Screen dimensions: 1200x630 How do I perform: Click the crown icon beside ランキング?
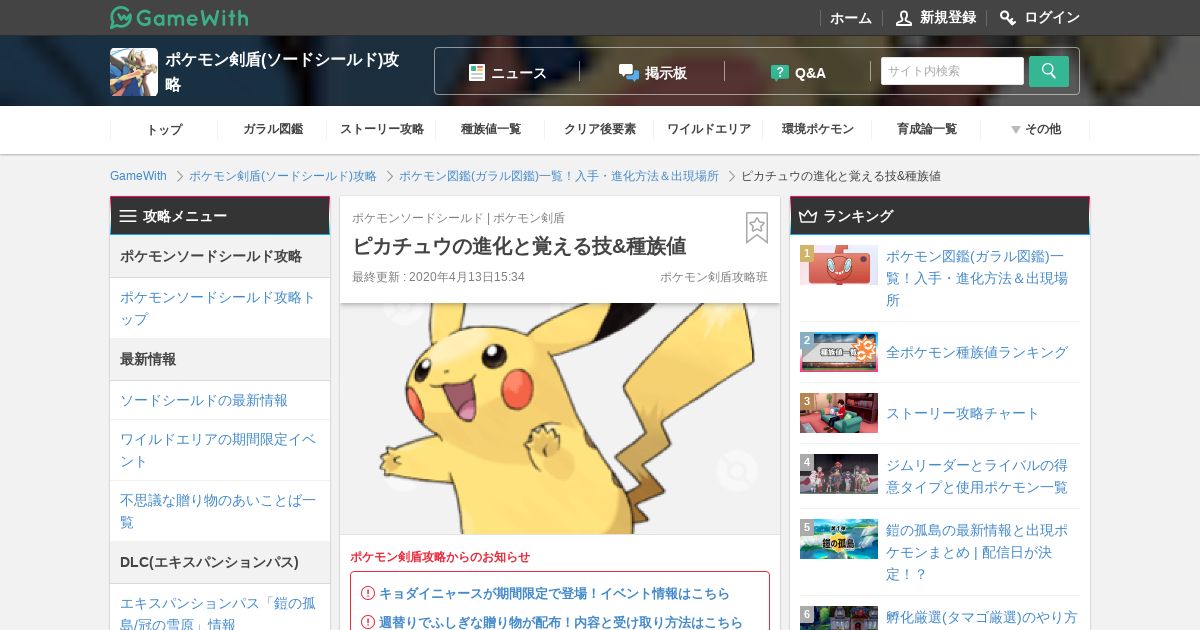(808, 215)
